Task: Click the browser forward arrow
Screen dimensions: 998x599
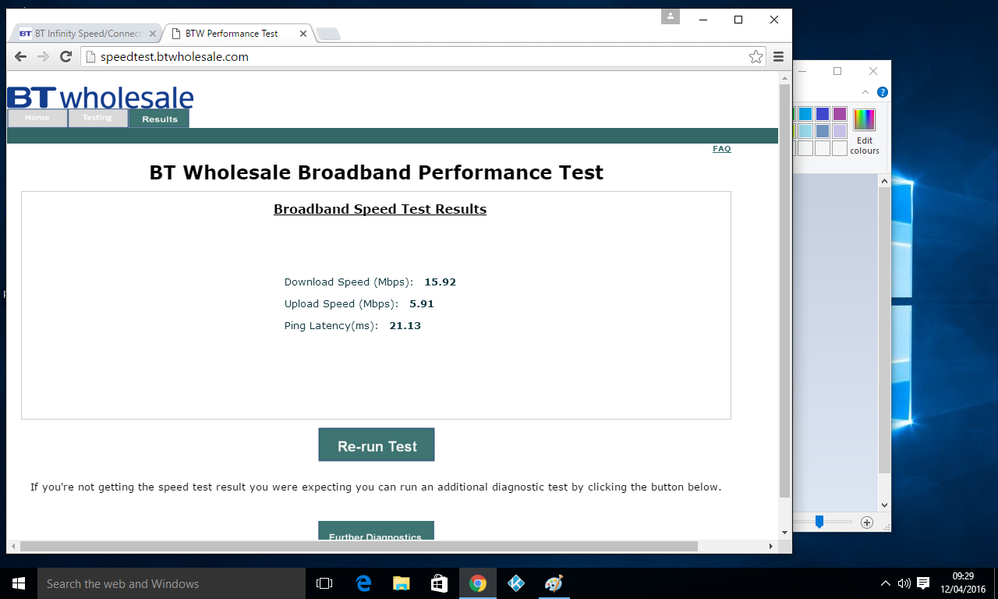Action: (x=43, y=57)
